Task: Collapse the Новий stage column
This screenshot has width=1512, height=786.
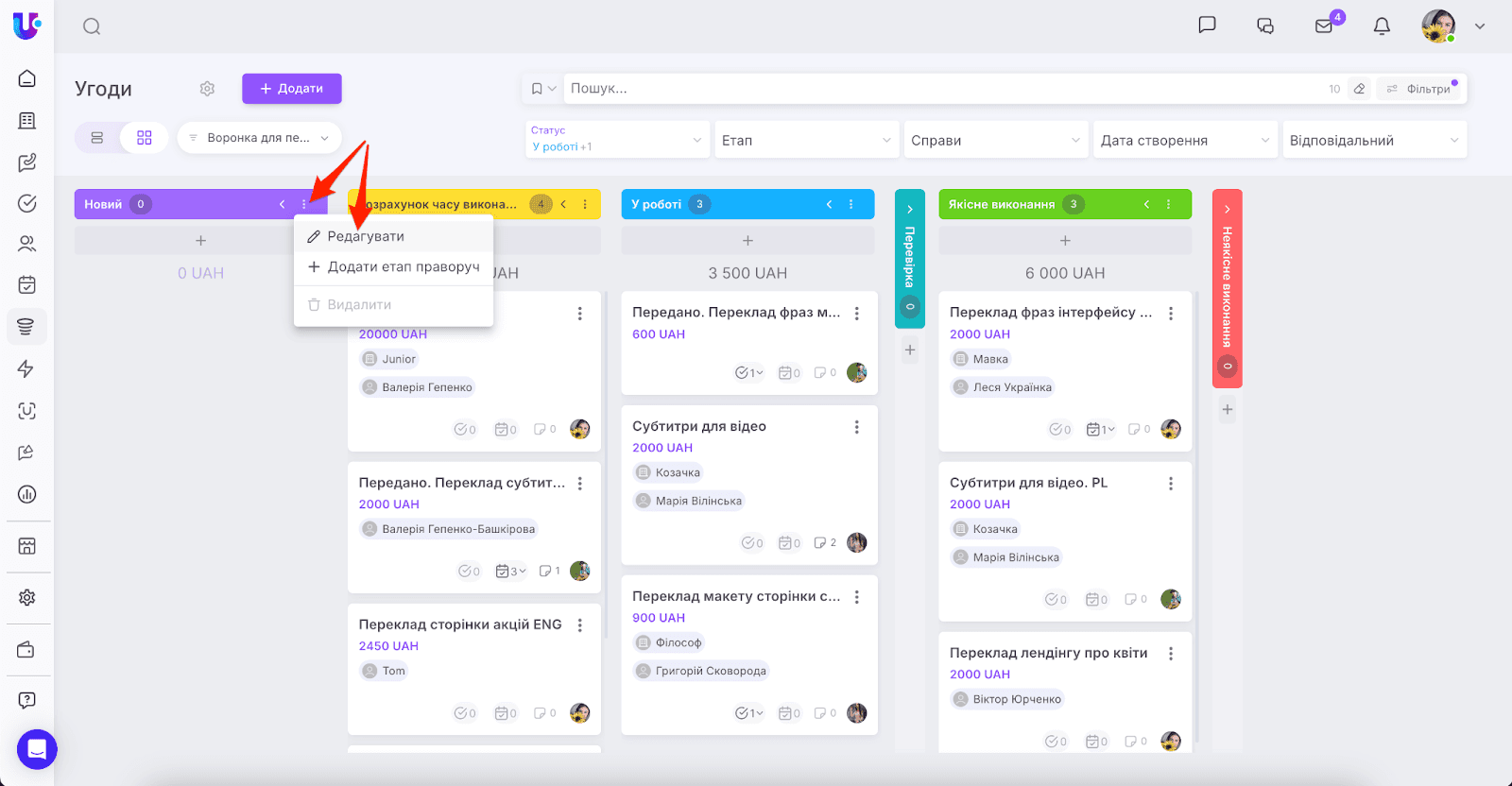Action: [282, 204]
